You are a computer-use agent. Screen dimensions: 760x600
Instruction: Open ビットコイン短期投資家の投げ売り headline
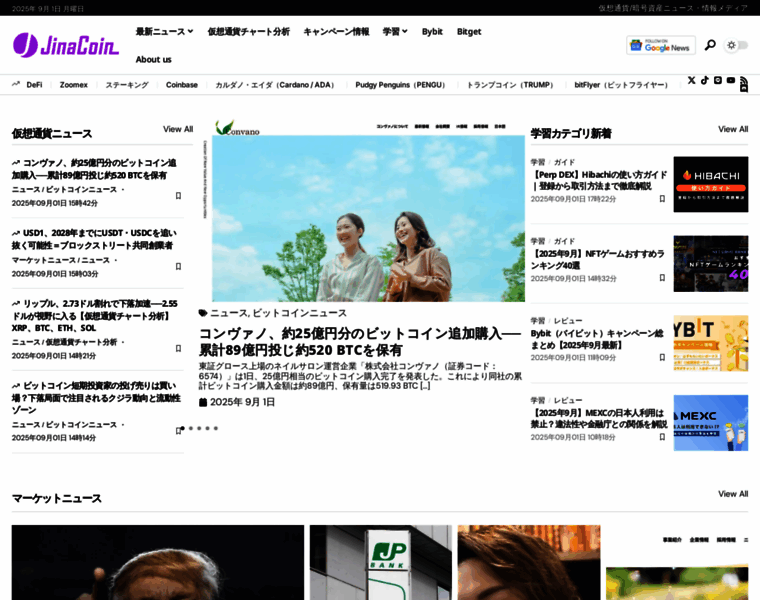point(96,398)
